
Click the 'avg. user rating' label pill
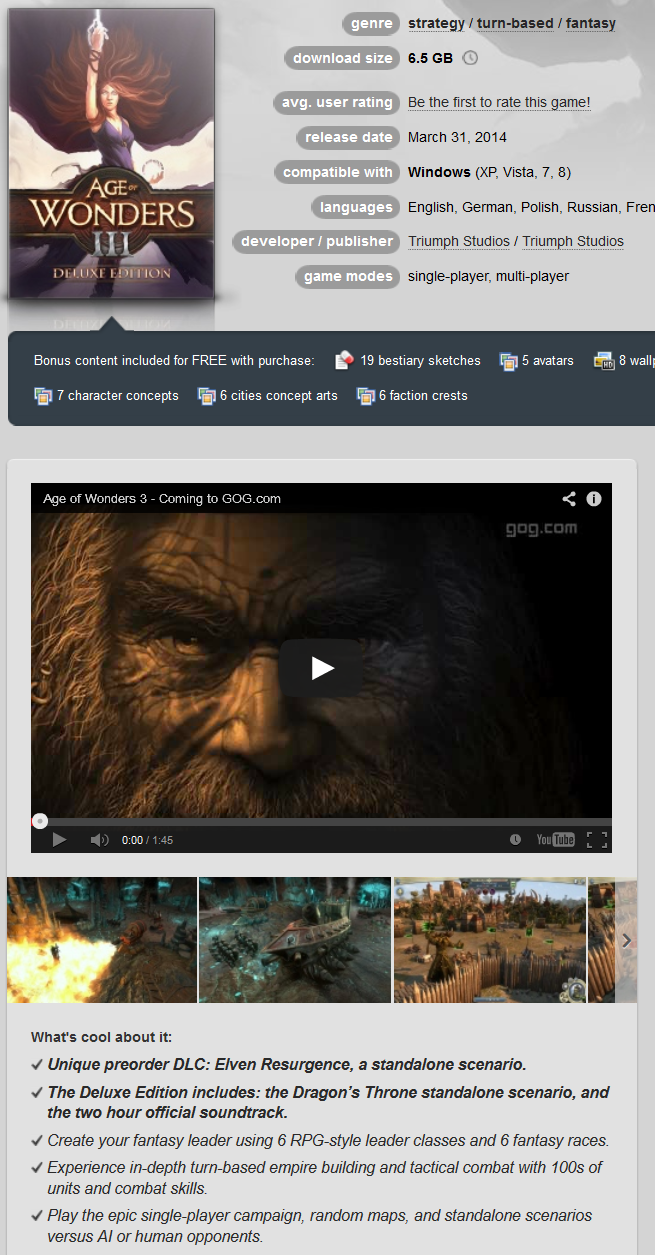pyautogui.click(x=337, y=102)
